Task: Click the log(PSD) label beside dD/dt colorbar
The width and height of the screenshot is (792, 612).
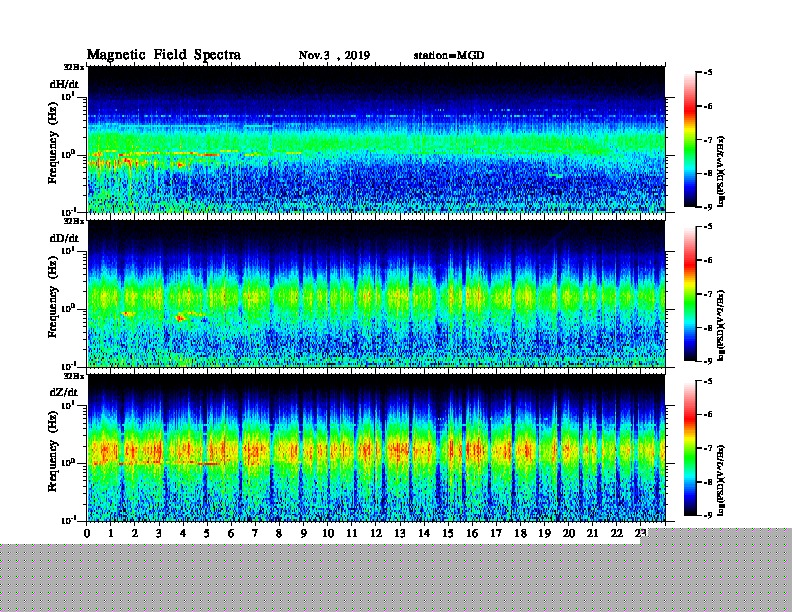Action: 721,326
